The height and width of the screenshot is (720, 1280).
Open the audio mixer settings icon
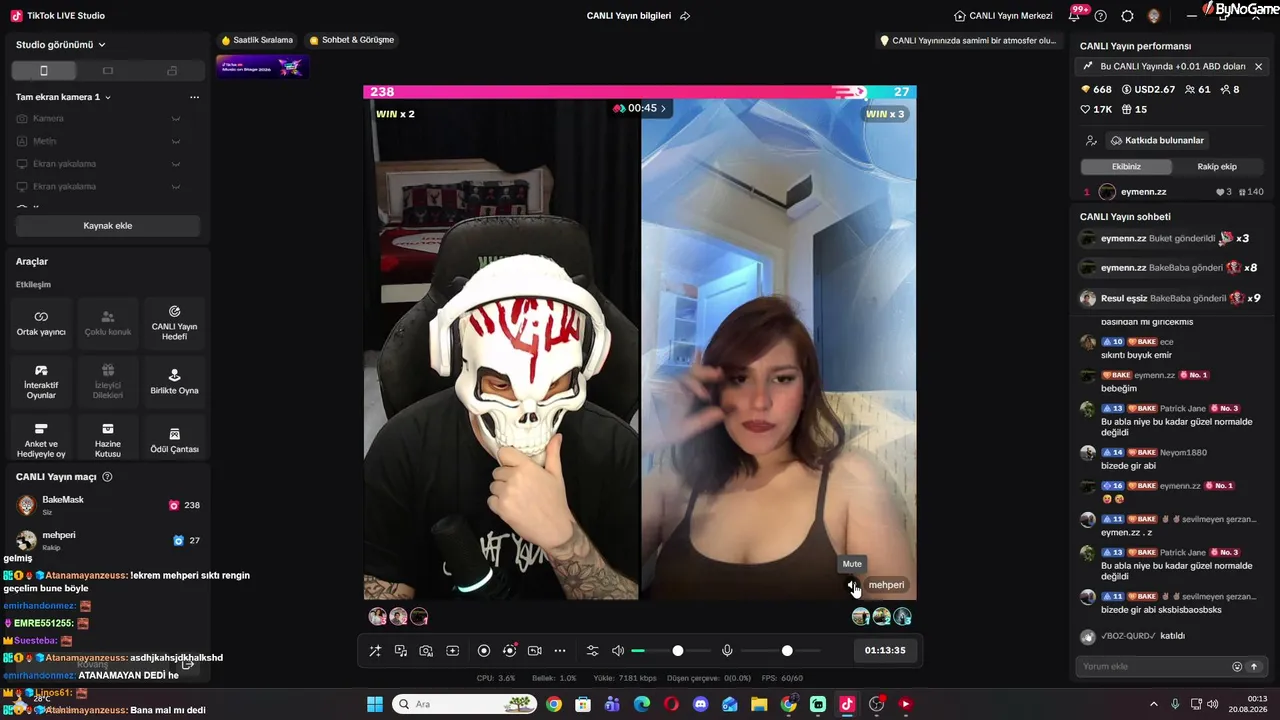592,651
